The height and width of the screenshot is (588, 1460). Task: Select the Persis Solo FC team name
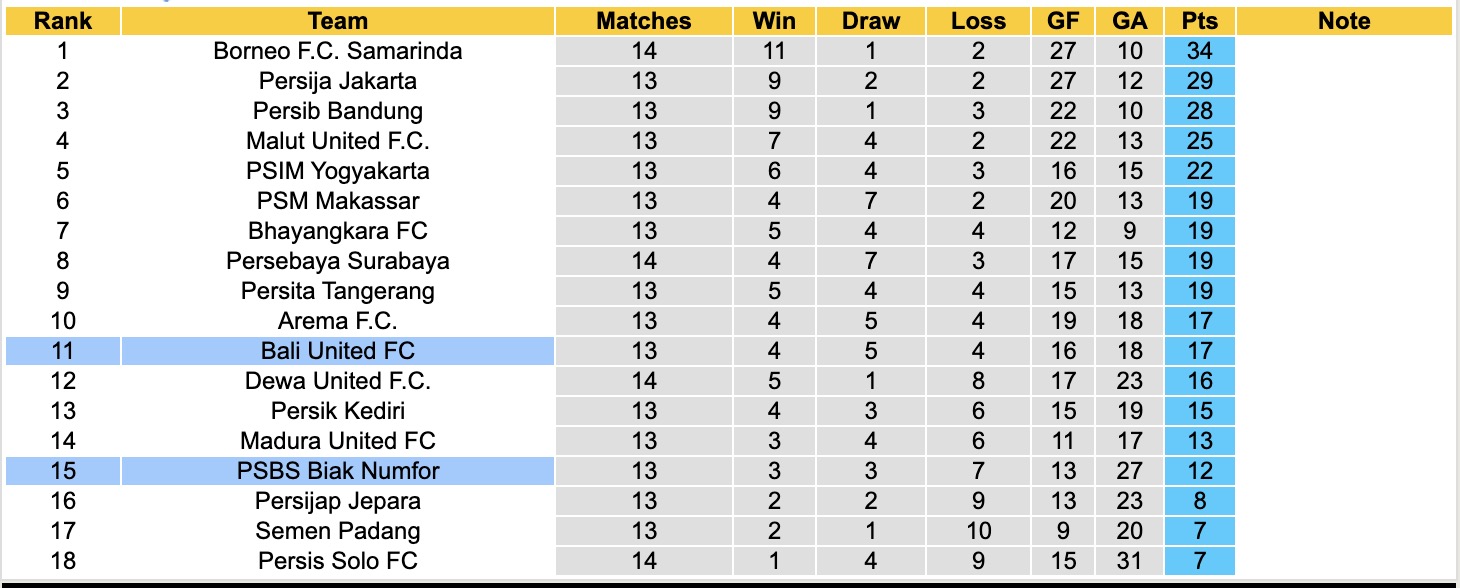pos(338,561)
